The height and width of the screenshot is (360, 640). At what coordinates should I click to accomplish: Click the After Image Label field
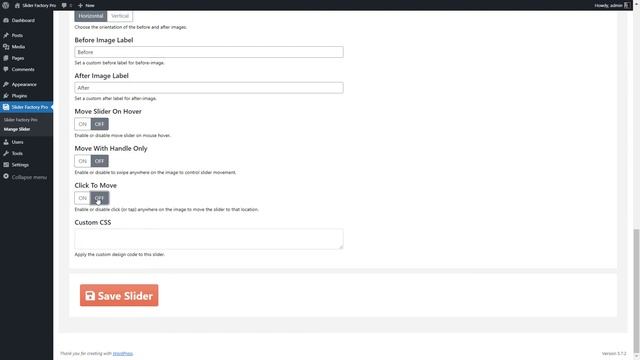coord(209,88)
